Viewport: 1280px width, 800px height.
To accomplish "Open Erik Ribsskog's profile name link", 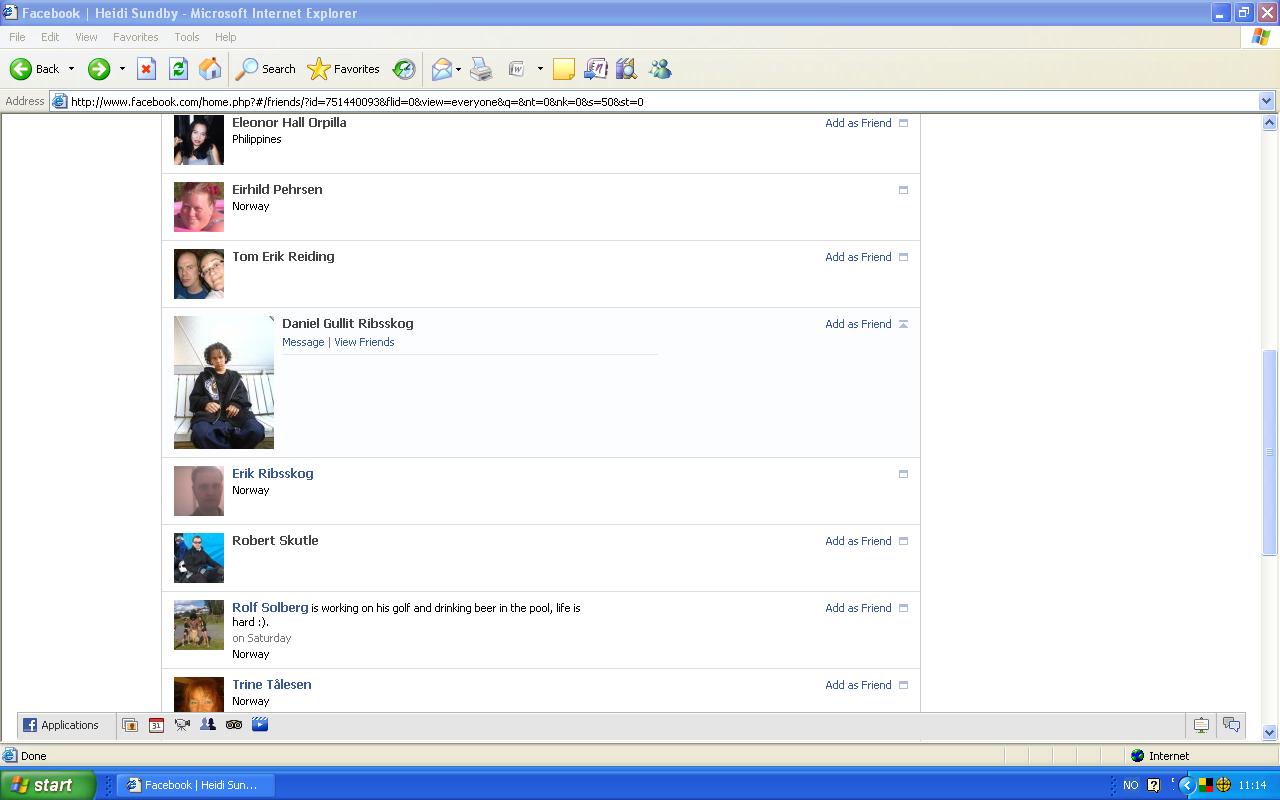I will click(273, 474).
